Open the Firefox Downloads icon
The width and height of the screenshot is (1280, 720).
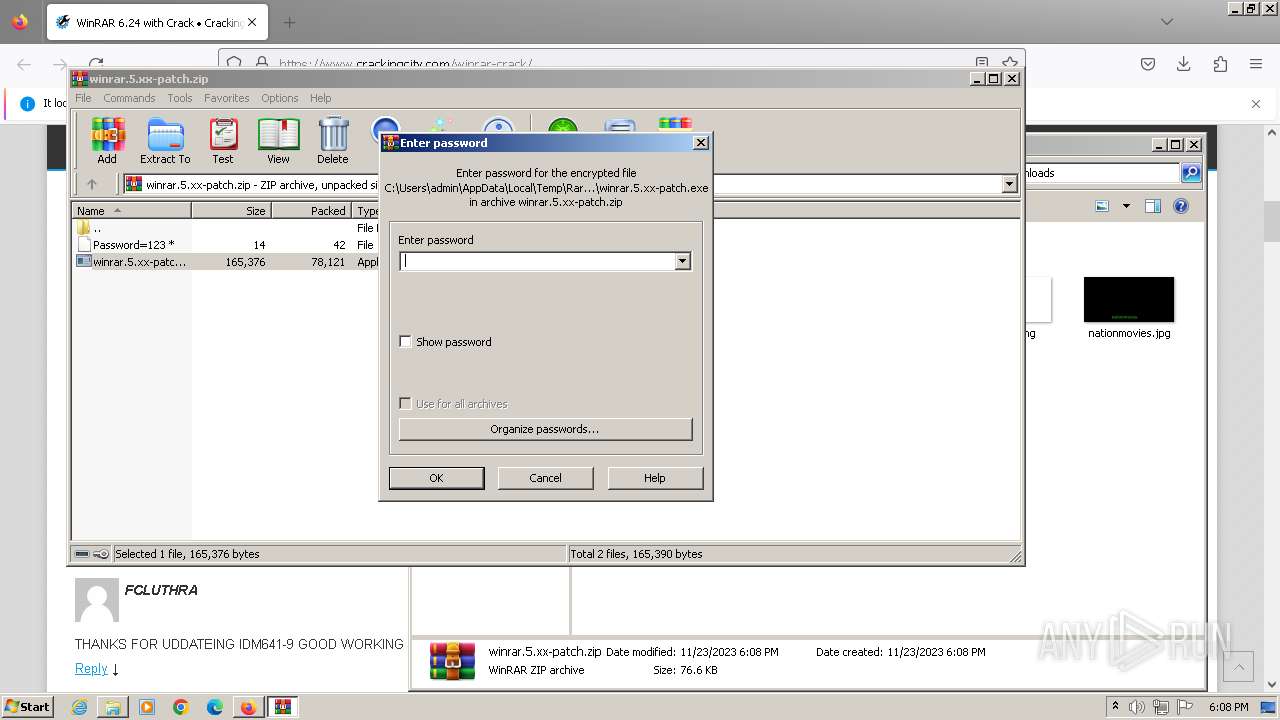click(x=1184, y=64)
